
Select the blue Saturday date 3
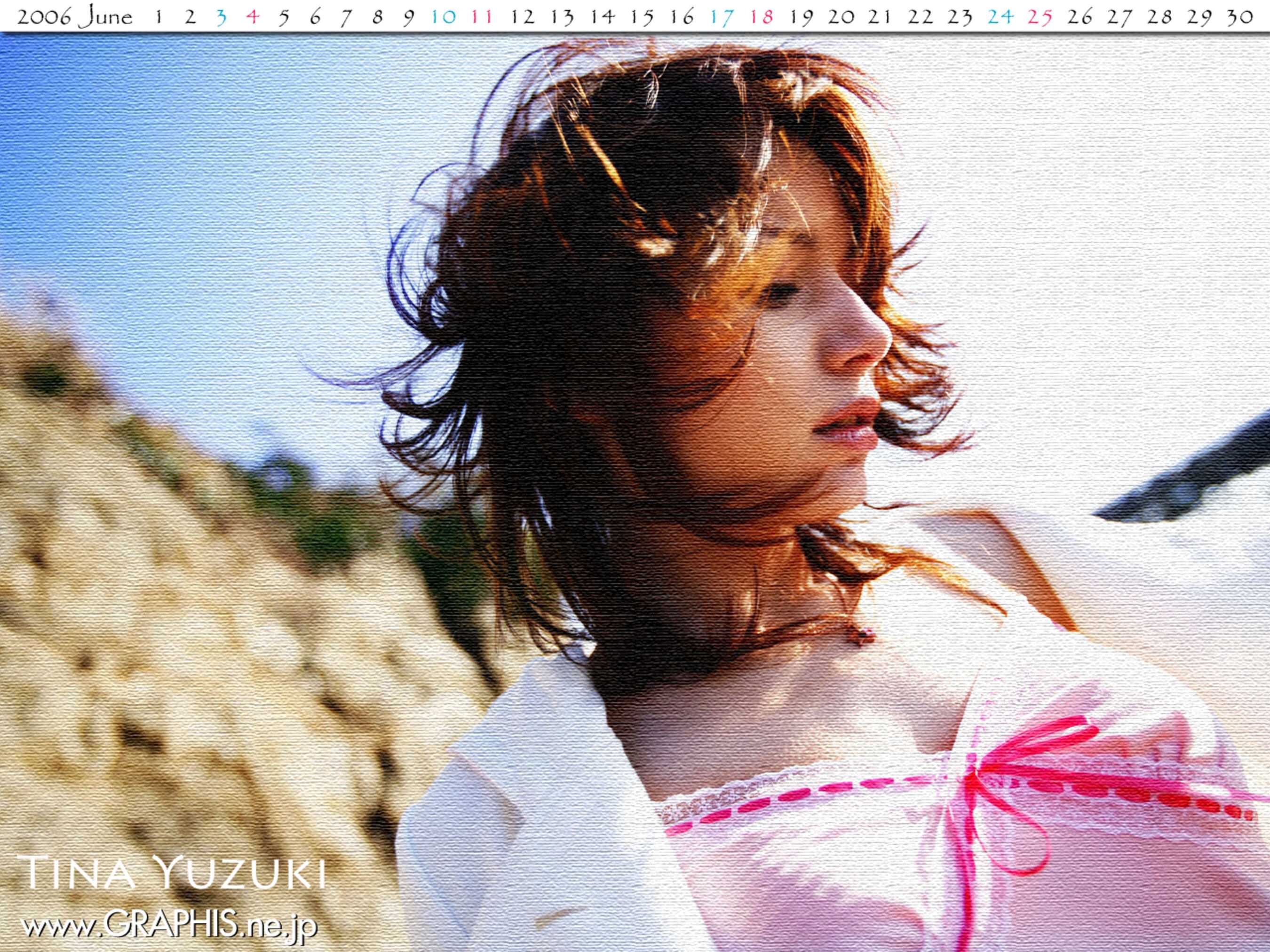pyautogui.click(x=221, y=17)
